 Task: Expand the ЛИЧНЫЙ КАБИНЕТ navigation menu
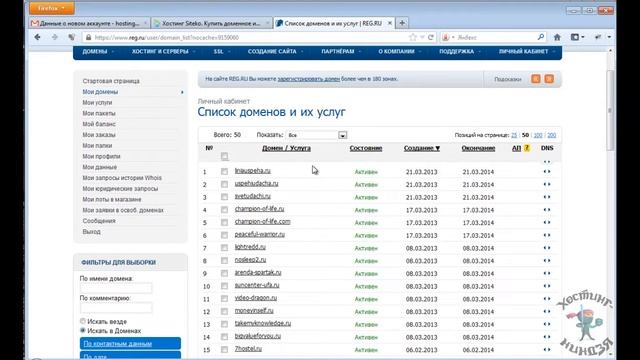click(x=527, y=51)
